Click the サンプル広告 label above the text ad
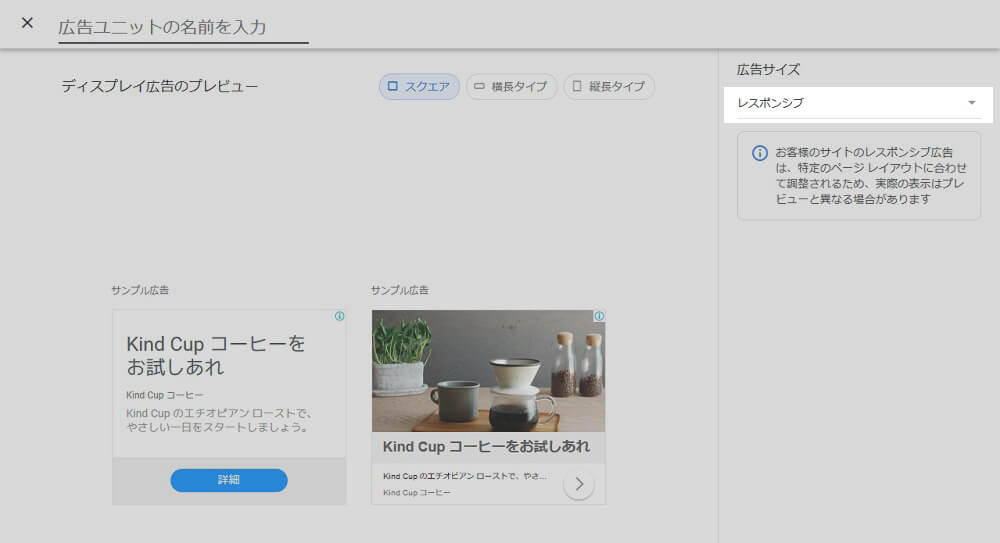The width and height of the screenshot is (1000, 543). (x=140, y=290)
